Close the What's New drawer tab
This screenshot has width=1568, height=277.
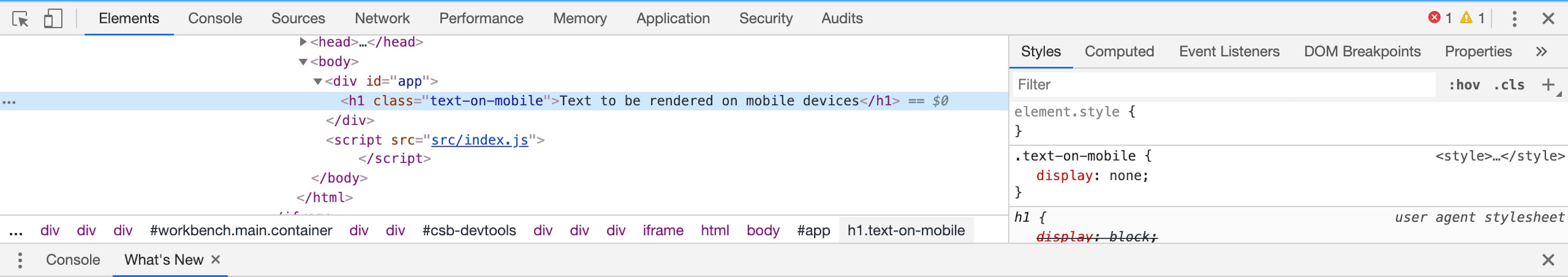[216, 259]
